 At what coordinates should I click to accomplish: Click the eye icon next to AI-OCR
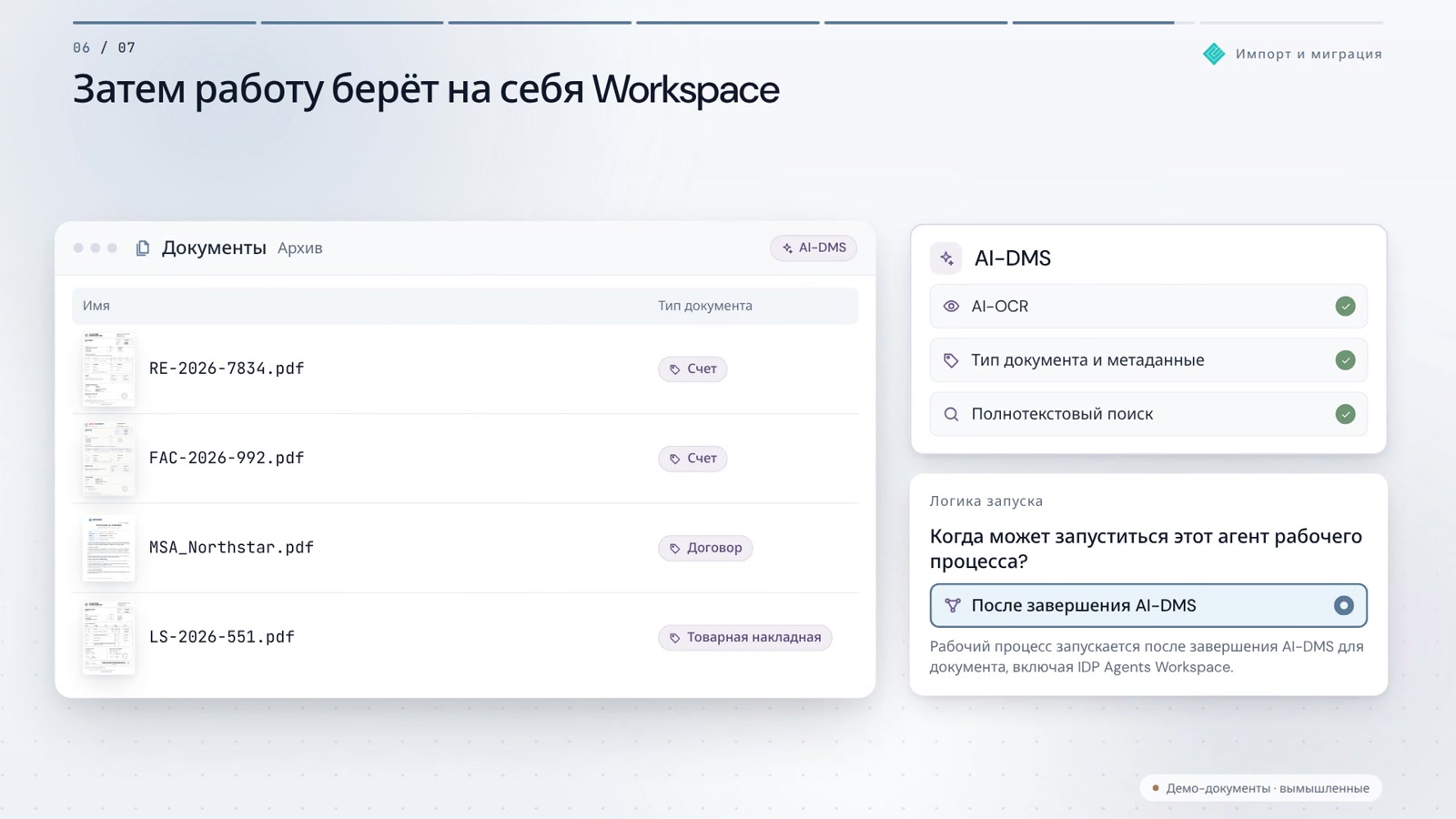pyautogui.click(x=951, y=307)
